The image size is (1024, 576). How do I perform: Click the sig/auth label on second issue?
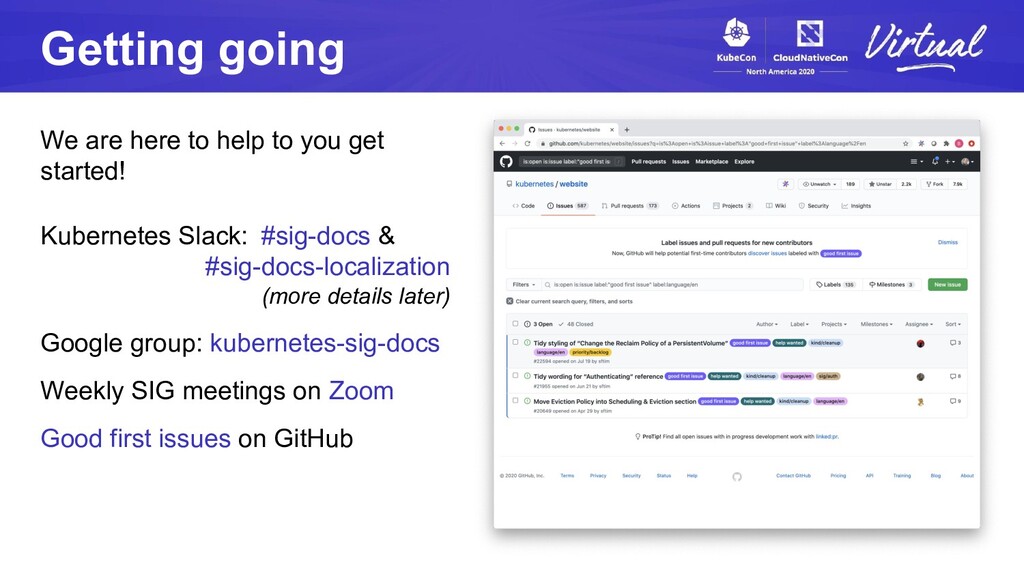pyautogui.click(x=827, y=376)
